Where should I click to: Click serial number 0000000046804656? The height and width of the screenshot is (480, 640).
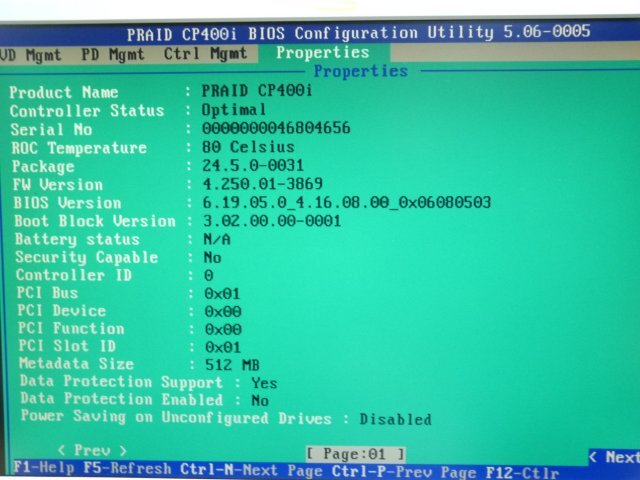coord(276,128)
